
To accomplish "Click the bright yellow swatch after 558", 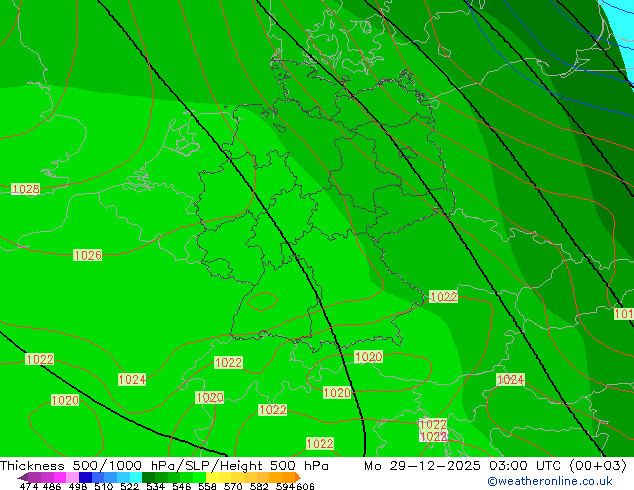I will point(212,477).
